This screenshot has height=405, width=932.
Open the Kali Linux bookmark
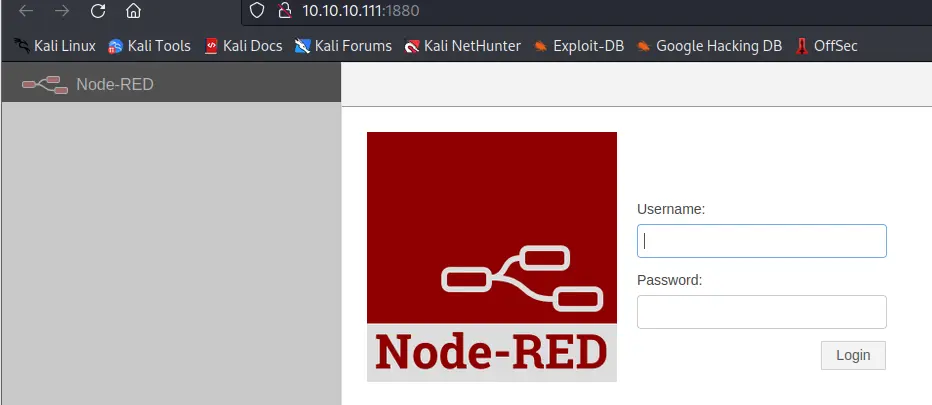click(55, 46)
